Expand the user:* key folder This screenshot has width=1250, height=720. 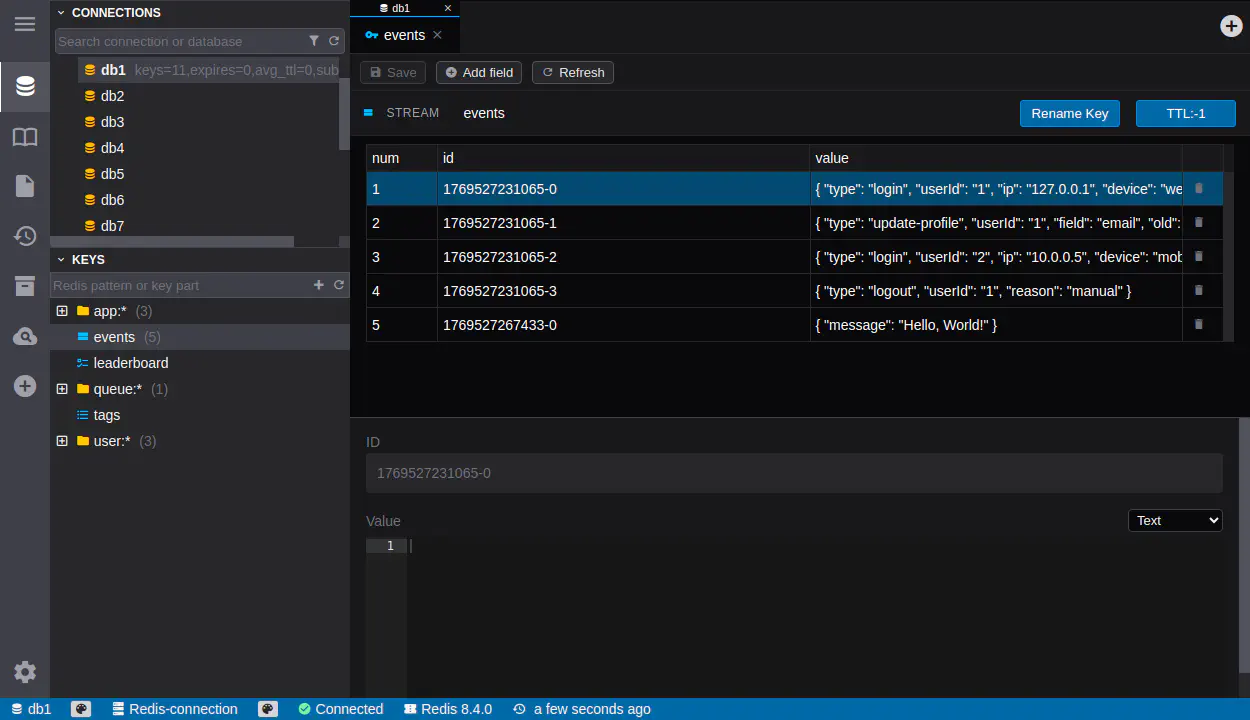click(x=62, y=441)
